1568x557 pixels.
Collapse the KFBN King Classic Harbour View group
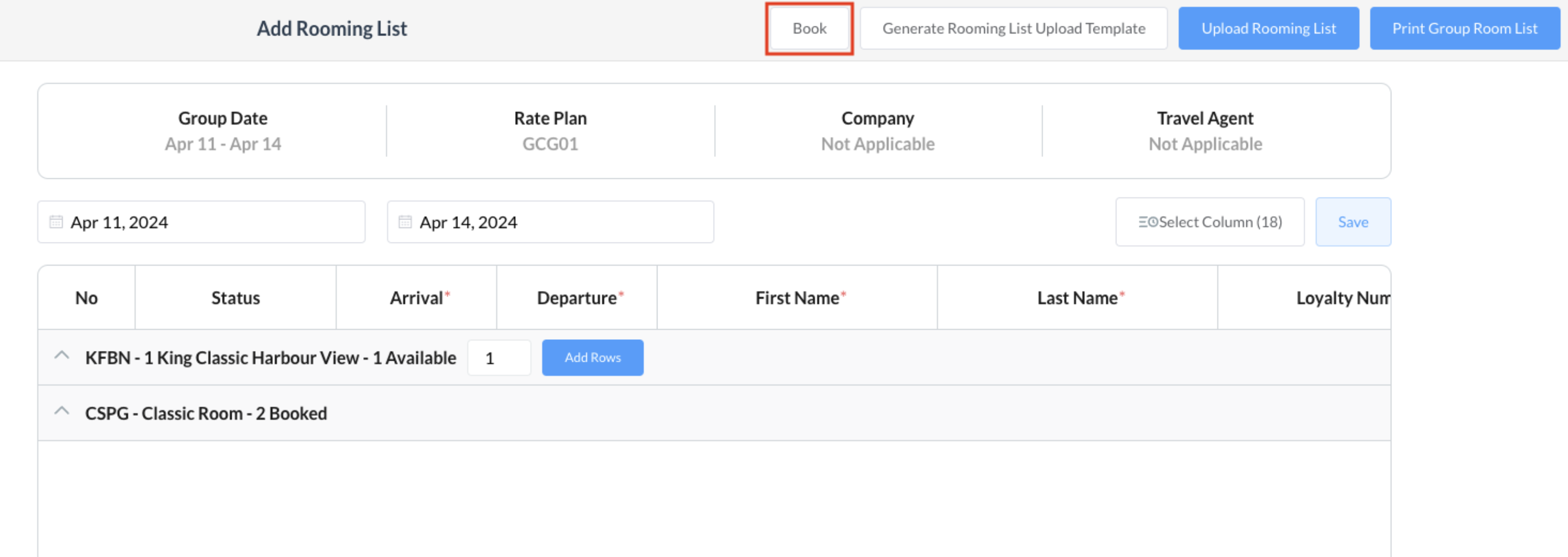[61, 356]
